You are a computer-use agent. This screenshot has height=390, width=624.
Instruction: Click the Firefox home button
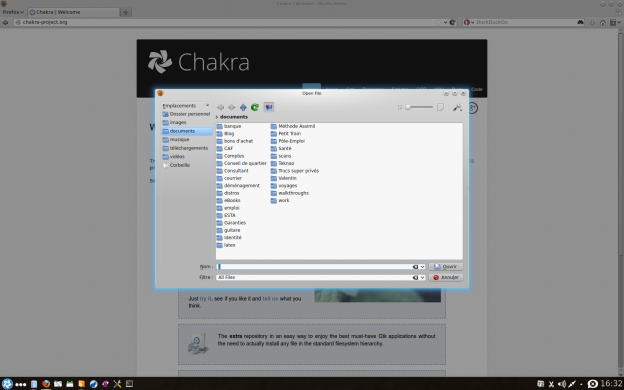[603, 23]
